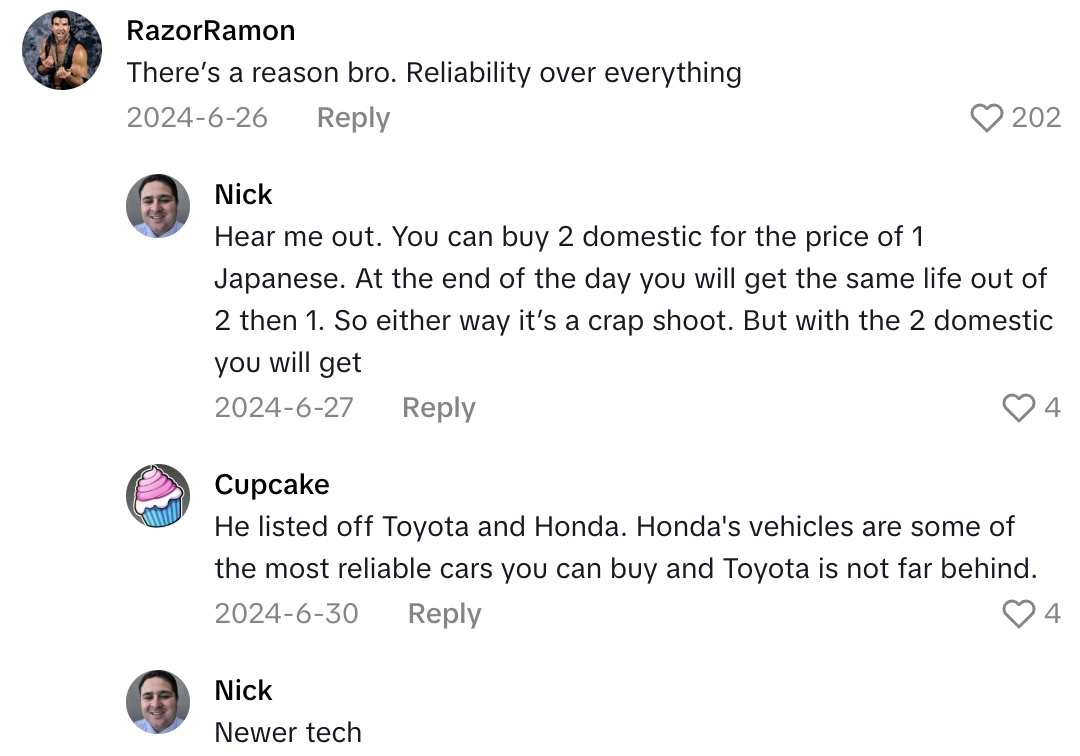Tap the heart on Nick's first reply
1080x756 pixels.
tap(1019, 408)
